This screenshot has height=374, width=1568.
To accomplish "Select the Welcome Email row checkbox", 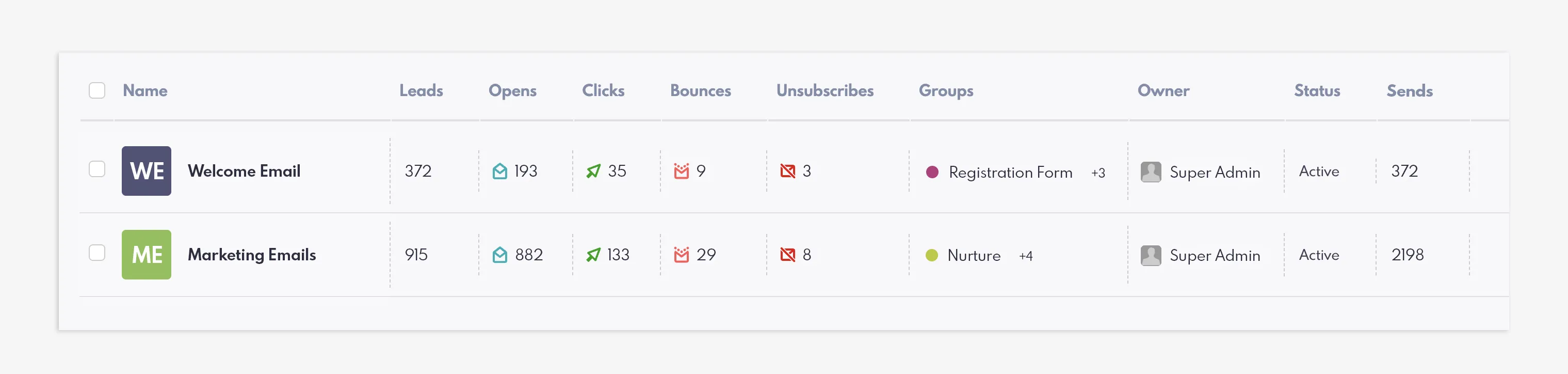I will click(97, 170).
